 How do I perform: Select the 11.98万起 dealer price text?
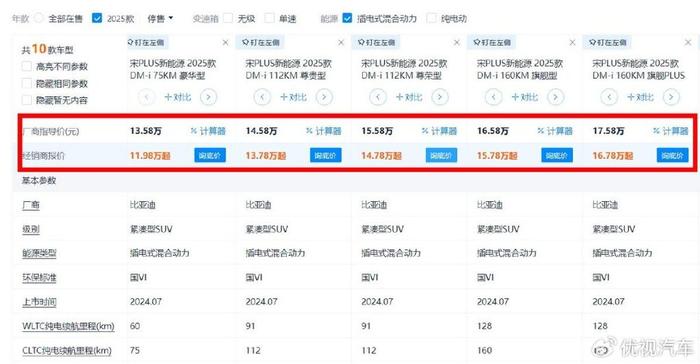150,156
